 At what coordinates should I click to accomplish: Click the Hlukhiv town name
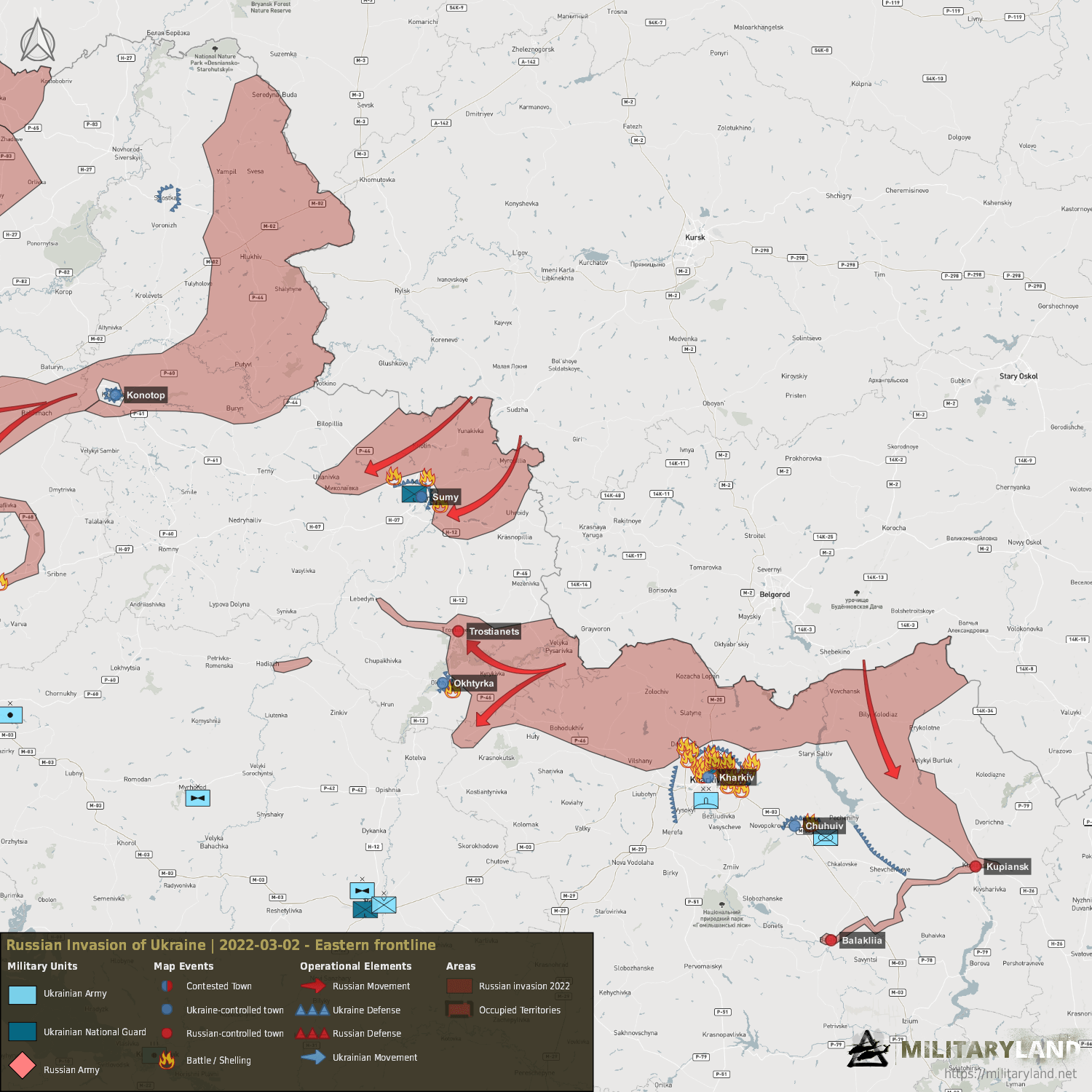pyautogui.click(x=251, y=257)
